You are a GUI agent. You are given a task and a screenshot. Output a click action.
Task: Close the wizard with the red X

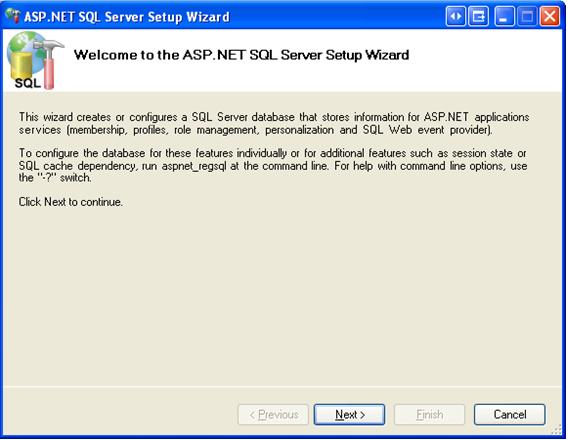pyautogui.click(x=550, y=17)
